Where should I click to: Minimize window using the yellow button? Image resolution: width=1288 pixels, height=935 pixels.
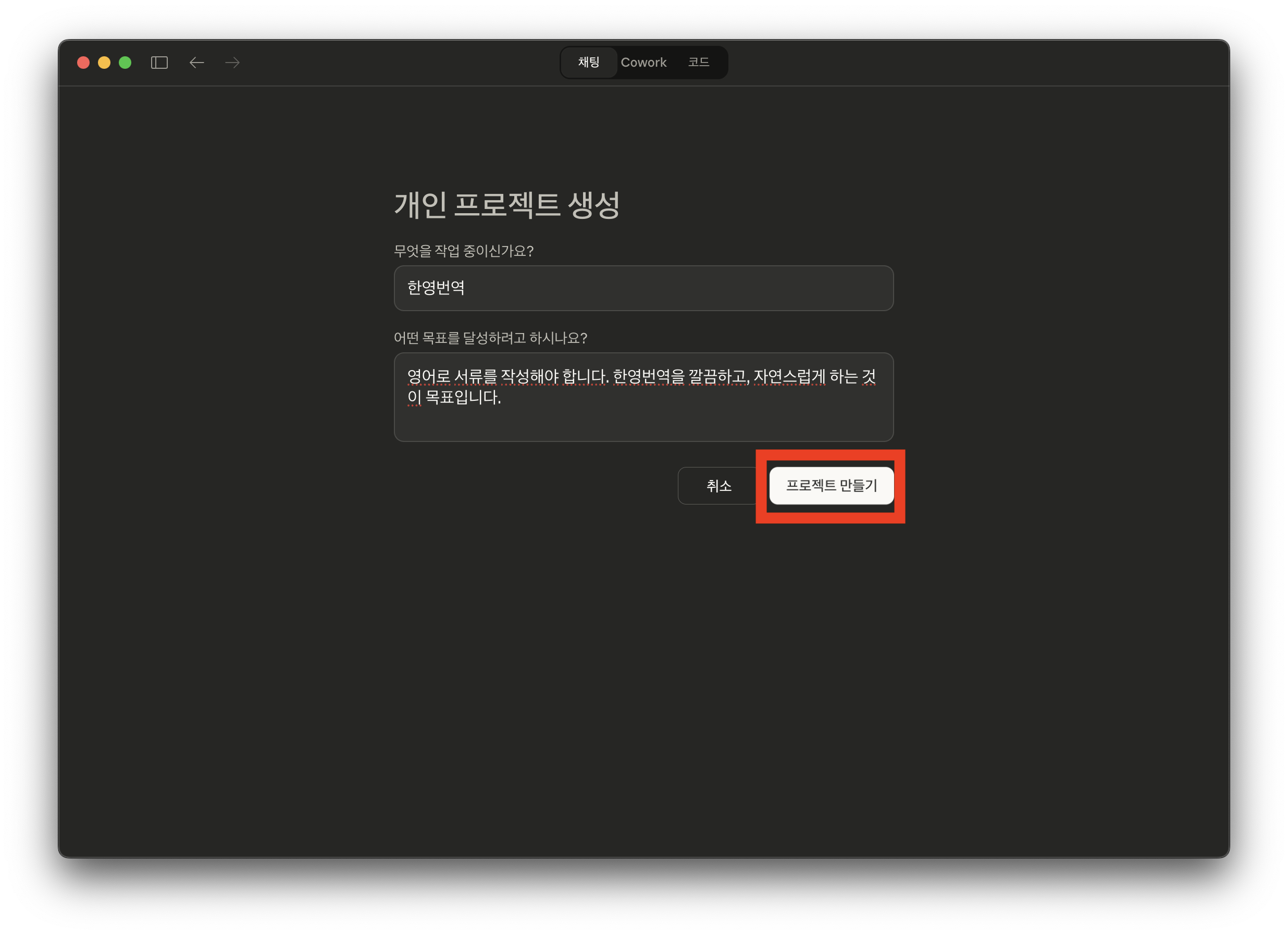point(104,63)
